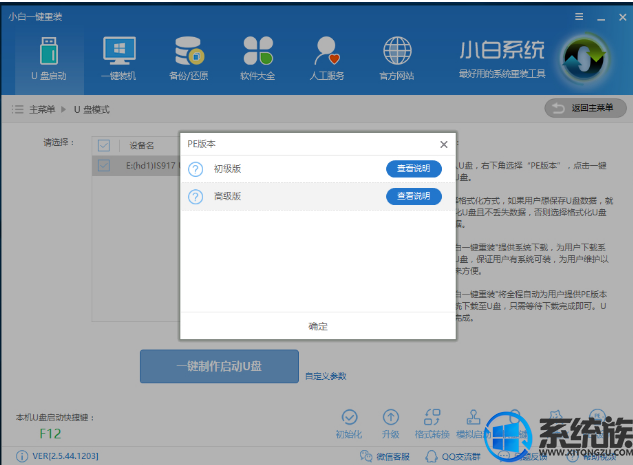Click the 返回主菜单 button
The height and width of the screenshot is (465, 633).
[585, 108]
